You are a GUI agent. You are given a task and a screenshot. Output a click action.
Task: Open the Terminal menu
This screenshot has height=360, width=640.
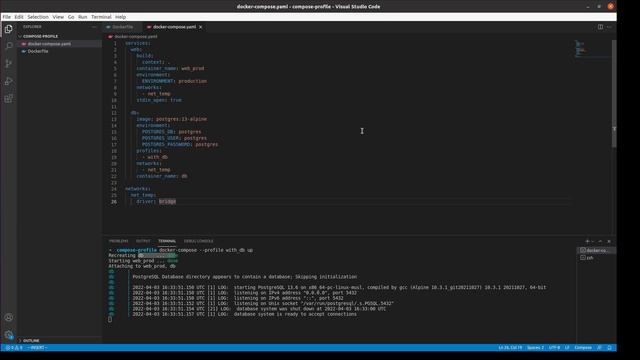click(x=101, y=17)
